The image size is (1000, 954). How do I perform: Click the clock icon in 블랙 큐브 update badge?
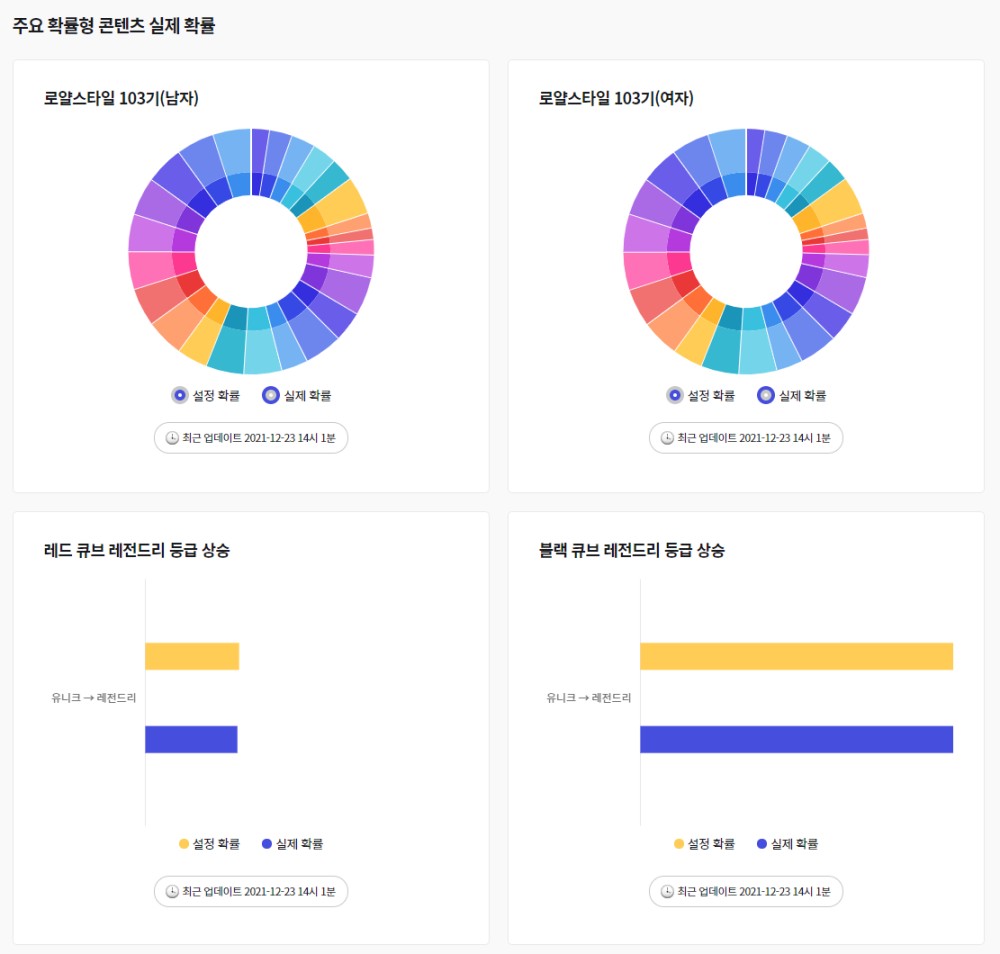667,891
